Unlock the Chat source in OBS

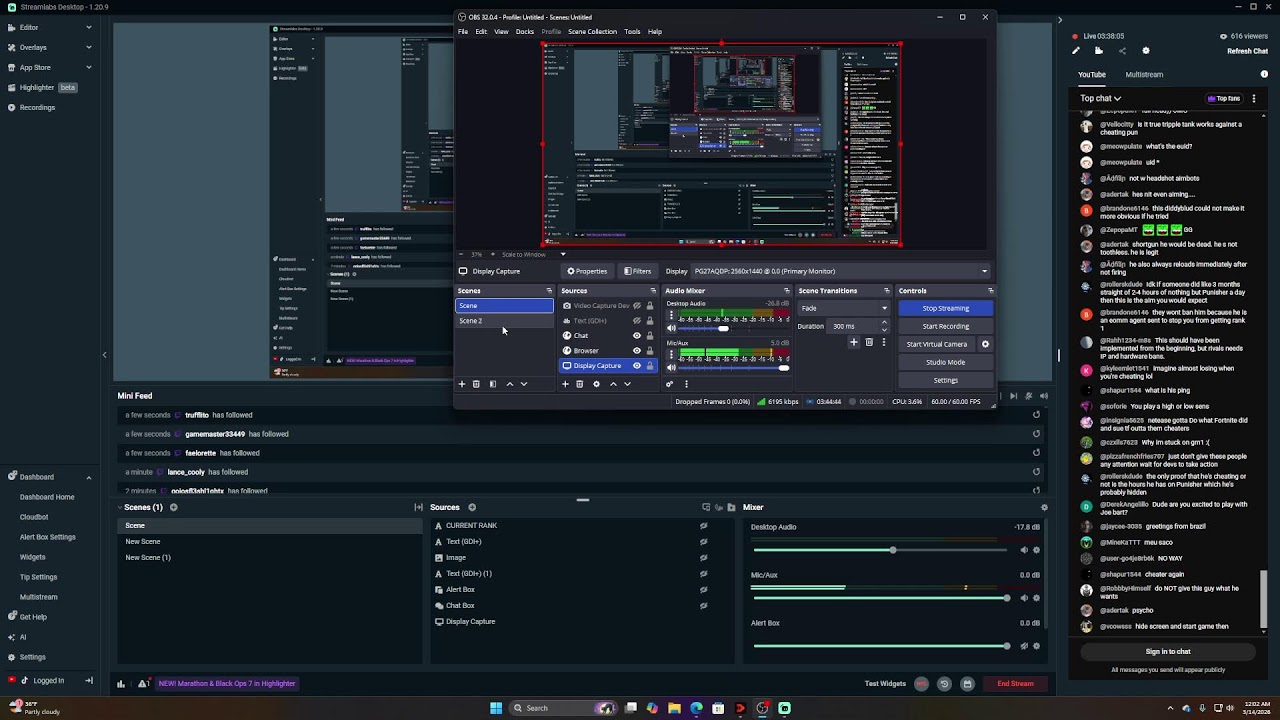coord(650,336)
